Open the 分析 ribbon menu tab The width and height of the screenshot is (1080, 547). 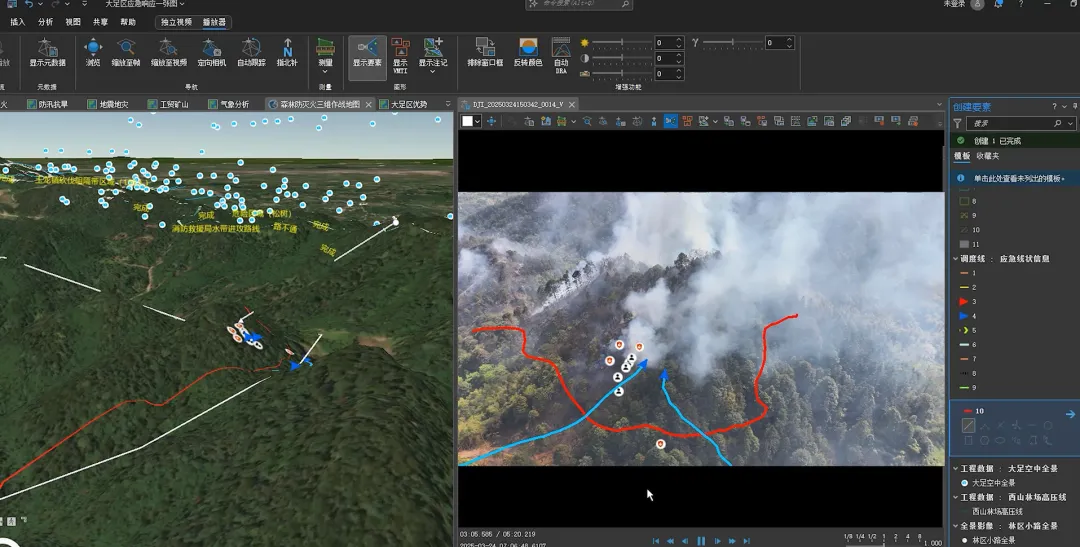click(x=46, y=21)
